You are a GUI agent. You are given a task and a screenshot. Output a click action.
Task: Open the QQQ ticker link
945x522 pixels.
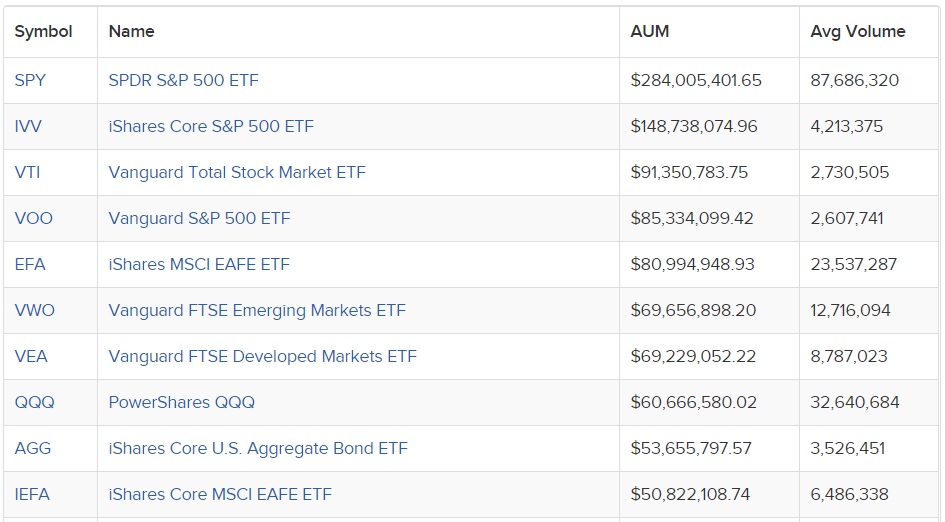click(x=35, y=402)
